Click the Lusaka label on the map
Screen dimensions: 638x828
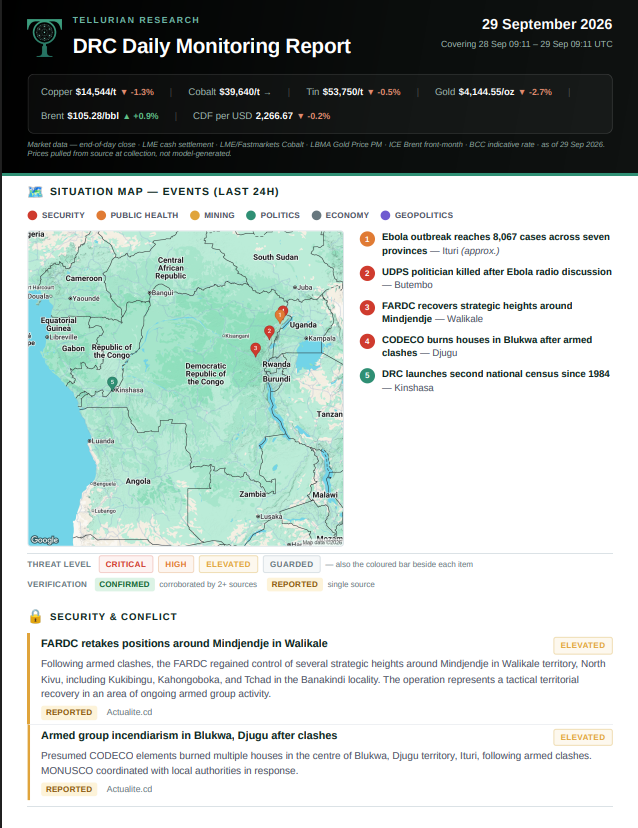pos(270,516)
